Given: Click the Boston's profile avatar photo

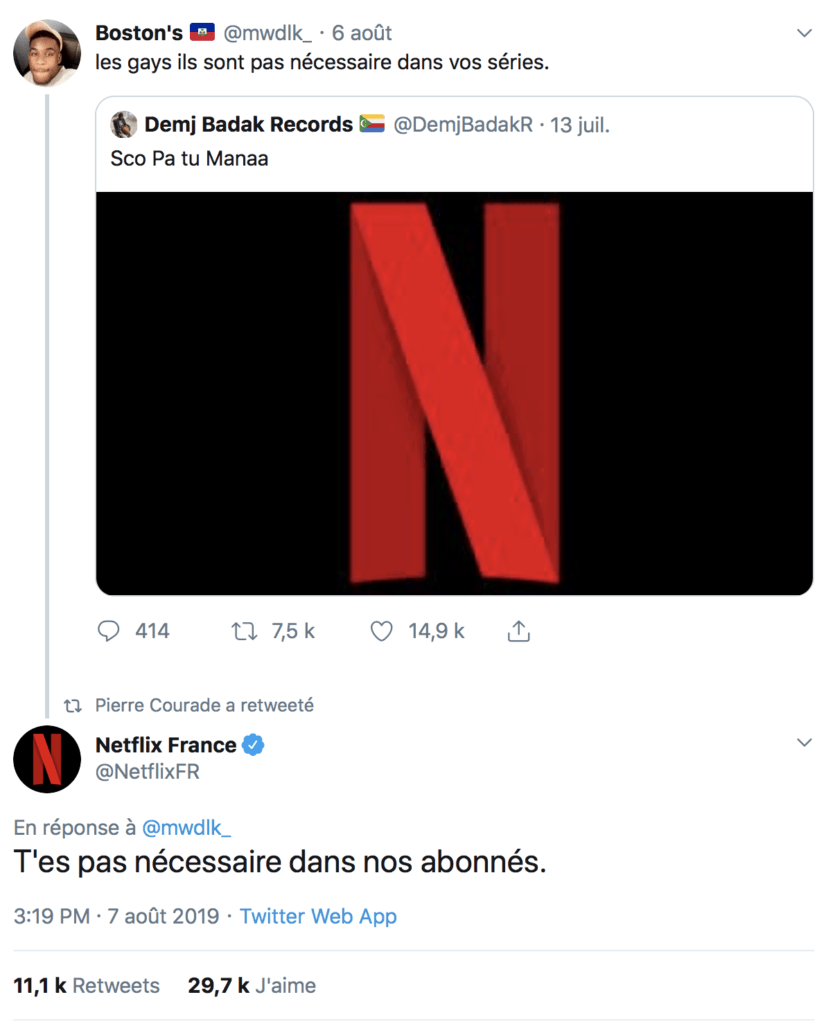Looking at the screenshot, I should point(47,53).
